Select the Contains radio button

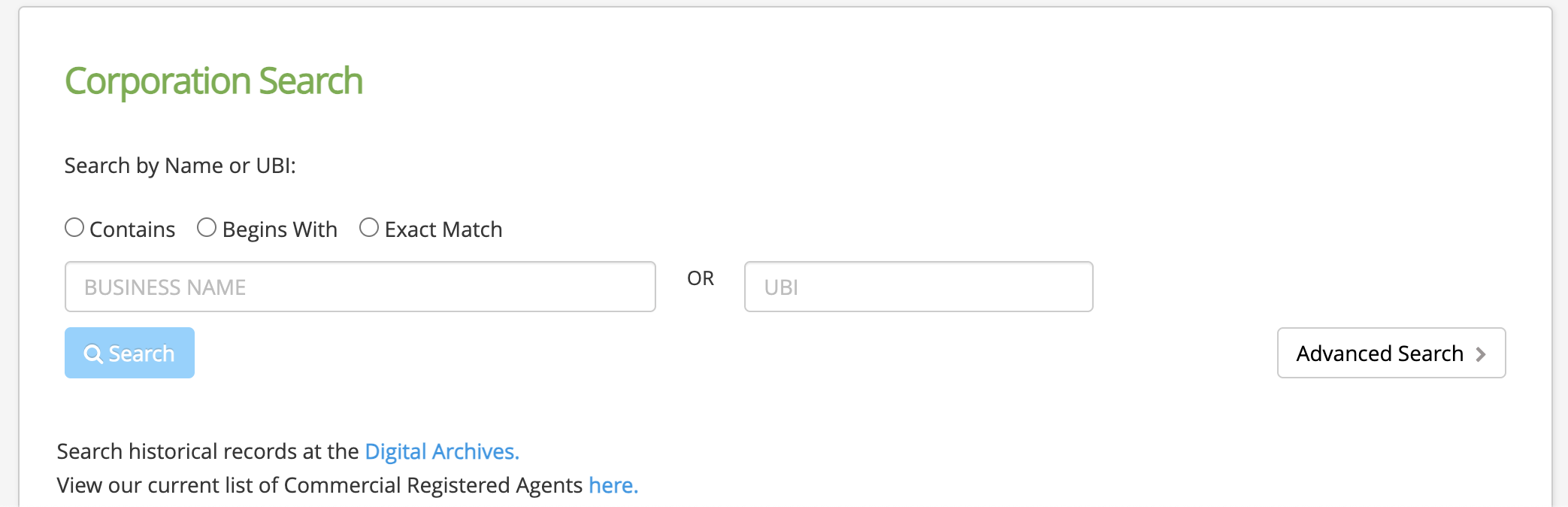click(x=74, y=227)
